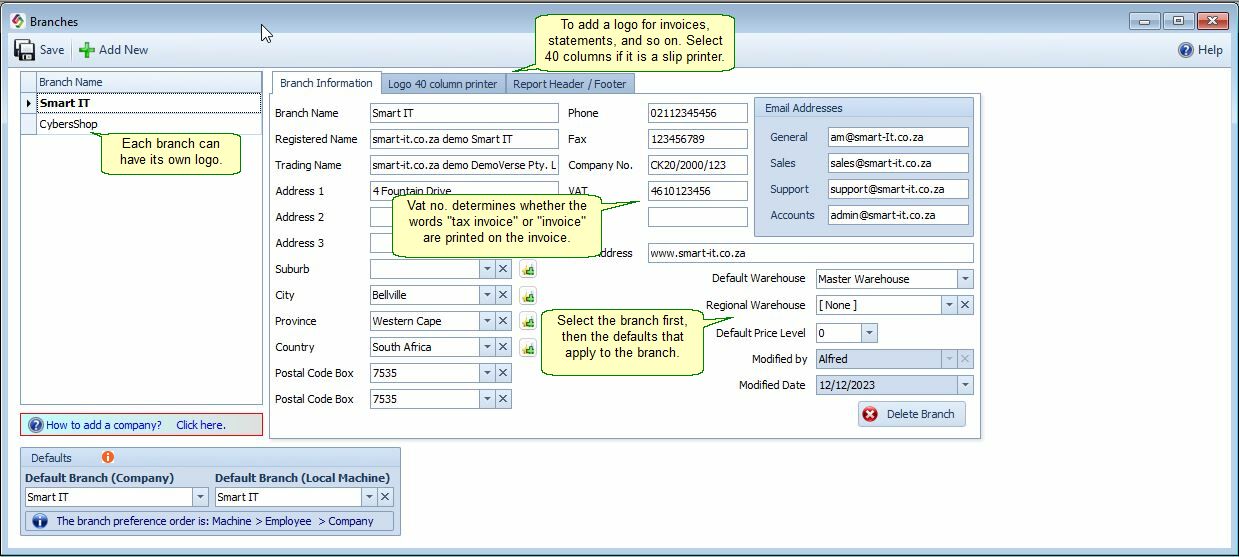This screenshot has width=1239, height=557.
Task: Click the VAT number field
Action: pos(698,191)
